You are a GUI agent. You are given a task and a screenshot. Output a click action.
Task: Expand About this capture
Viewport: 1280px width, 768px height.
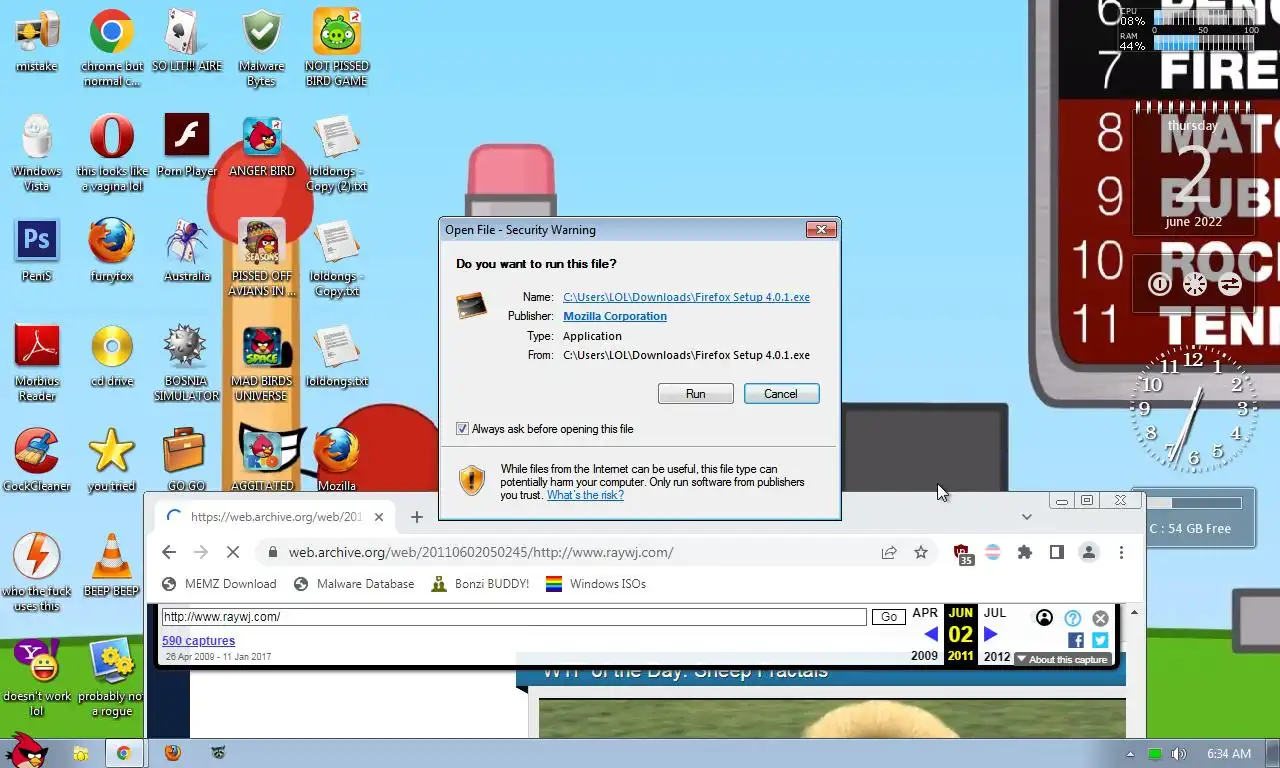1062,659
